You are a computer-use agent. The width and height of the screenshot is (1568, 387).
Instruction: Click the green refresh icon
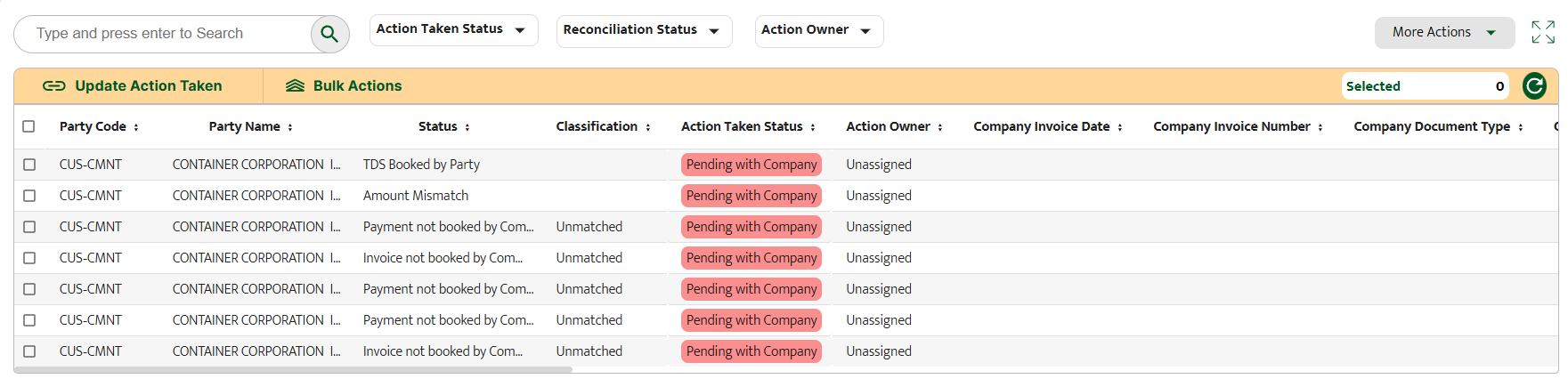click(x=1534, y=86)
